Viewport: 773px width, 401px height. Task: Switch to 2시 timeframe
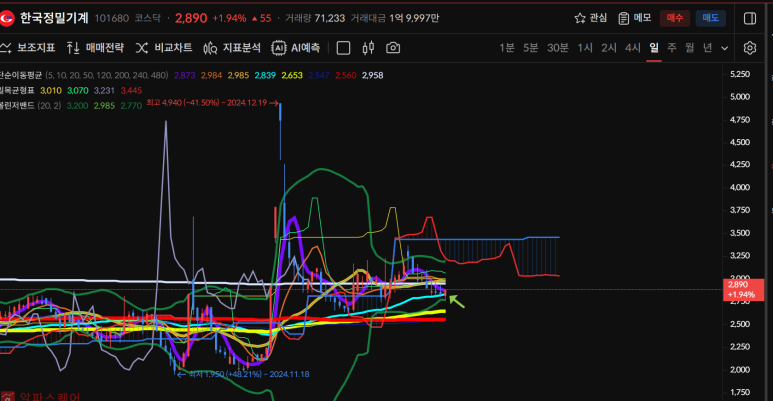tap(609, 48)
